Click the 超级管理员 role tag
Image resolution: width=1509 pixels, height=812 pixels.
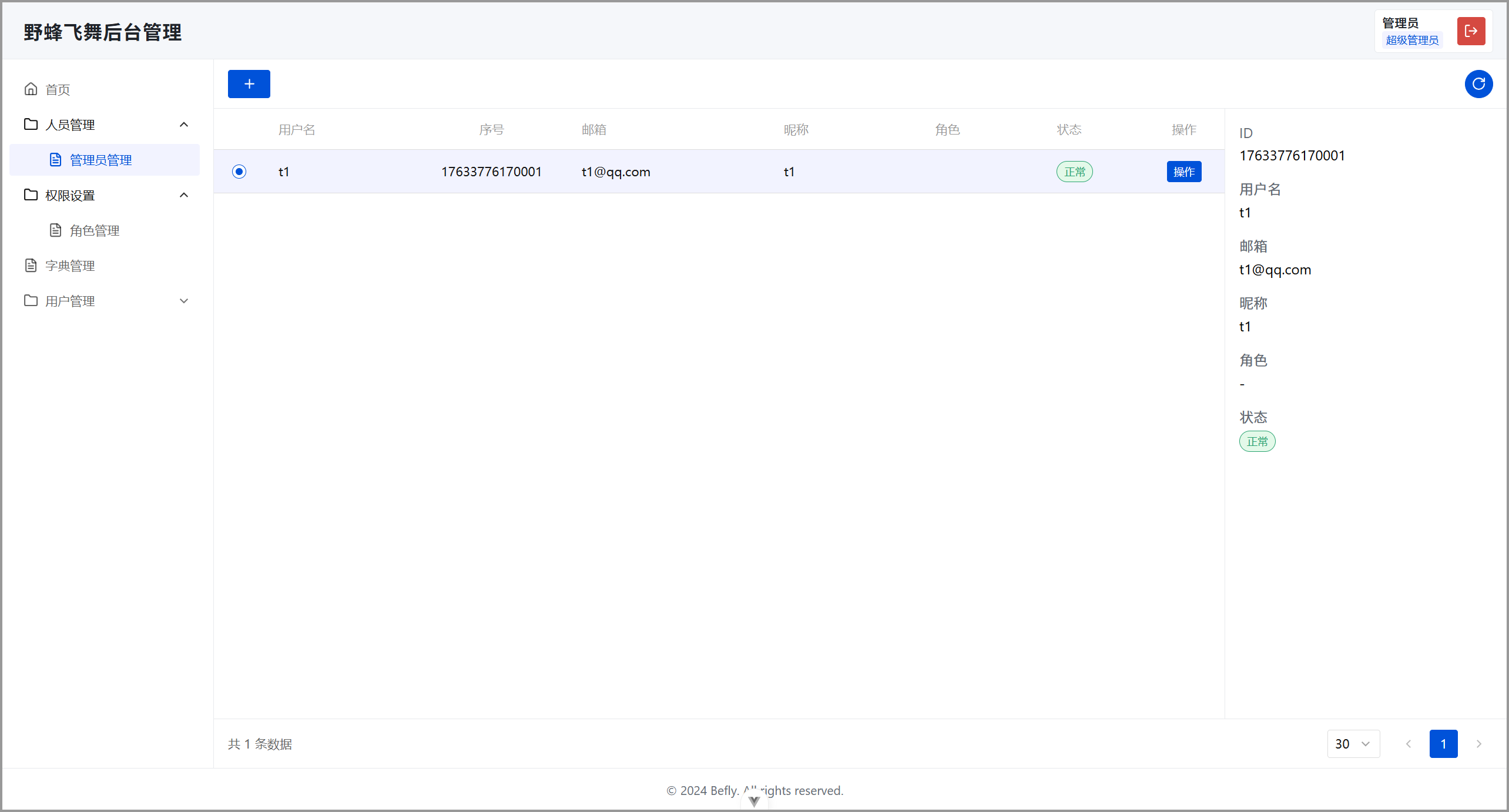1411,40
